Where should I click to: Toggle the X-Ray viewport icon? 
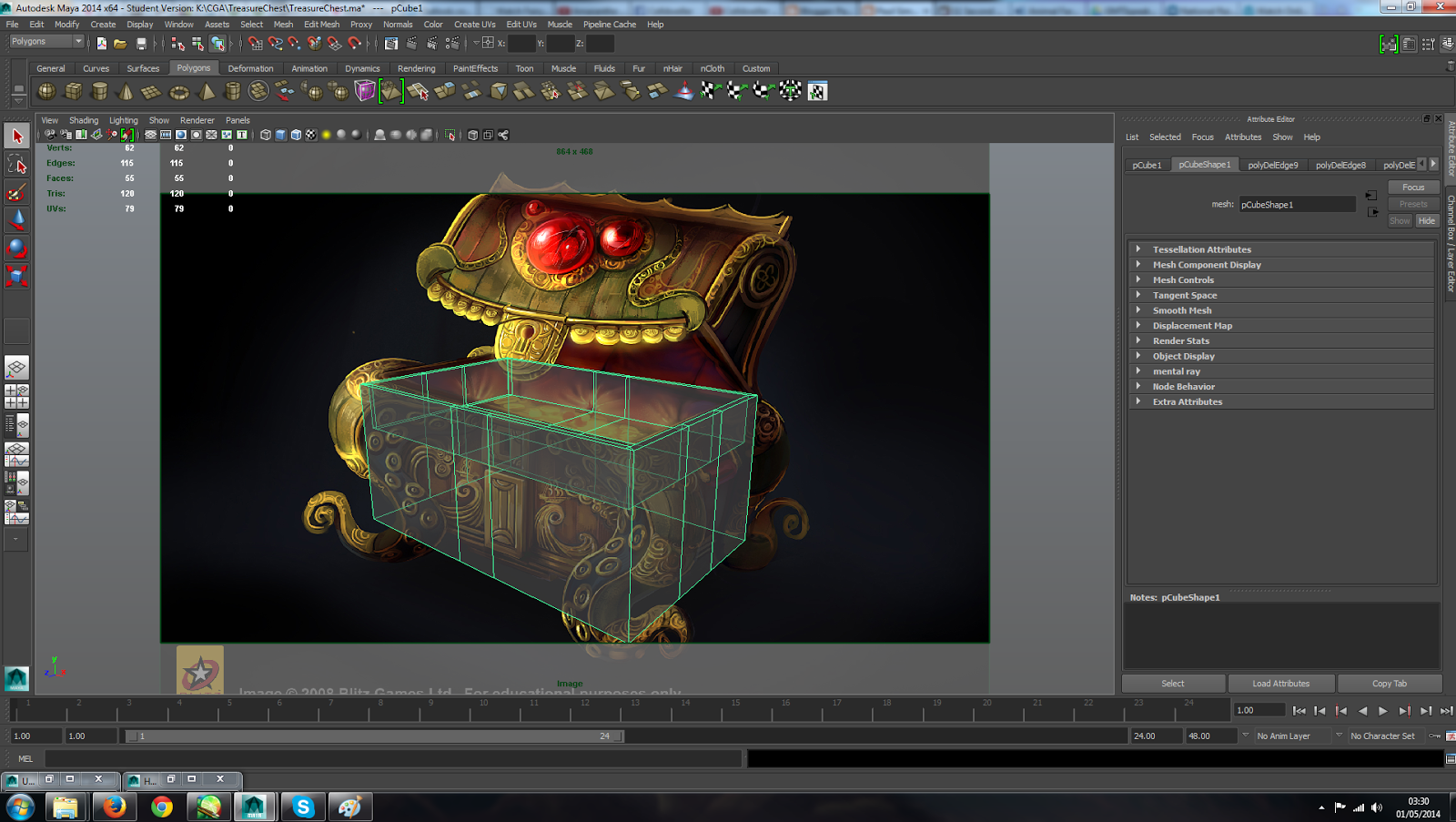coord(473,135)
